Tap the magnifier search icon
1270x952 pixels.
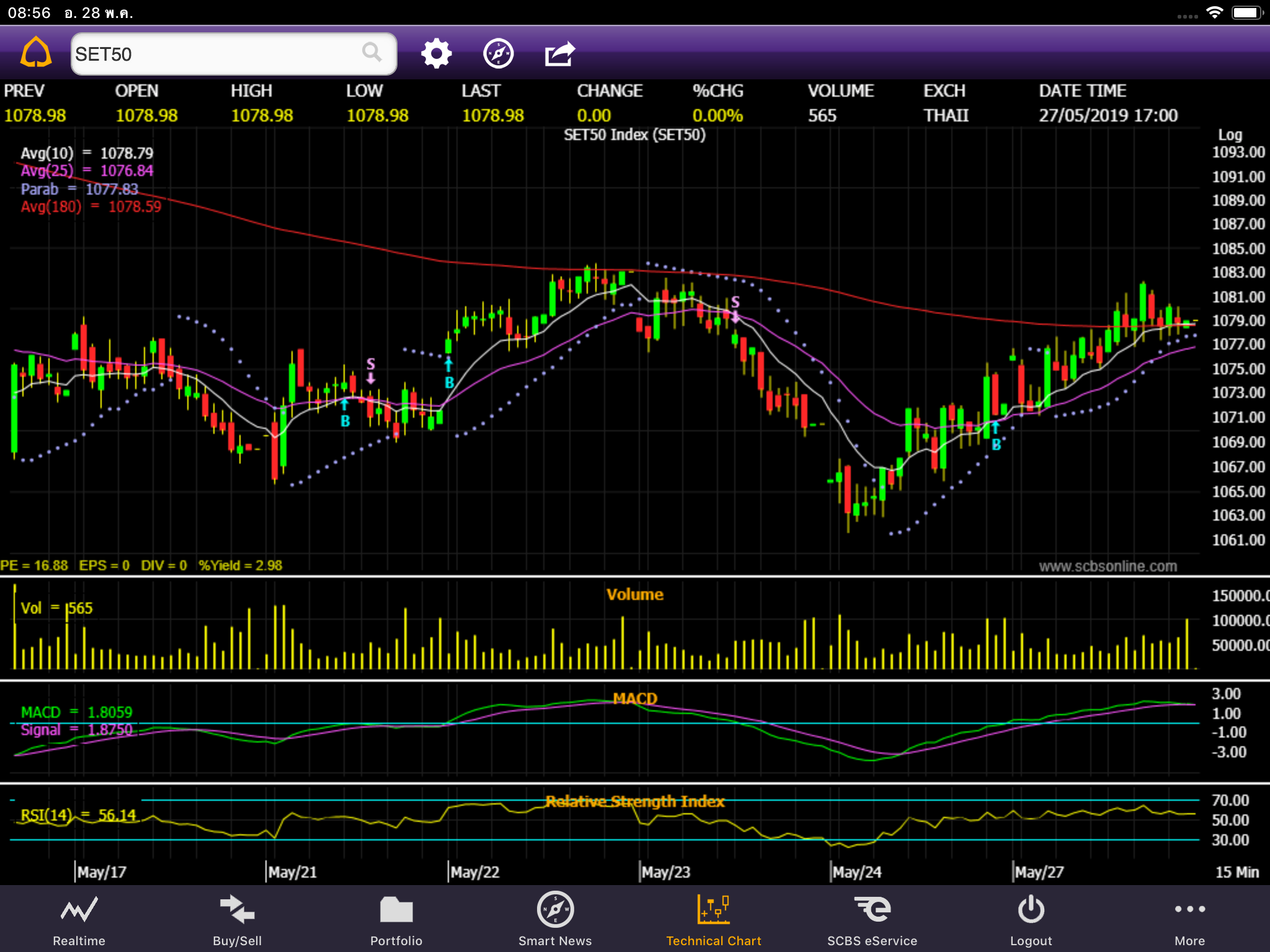click(371, 53)
